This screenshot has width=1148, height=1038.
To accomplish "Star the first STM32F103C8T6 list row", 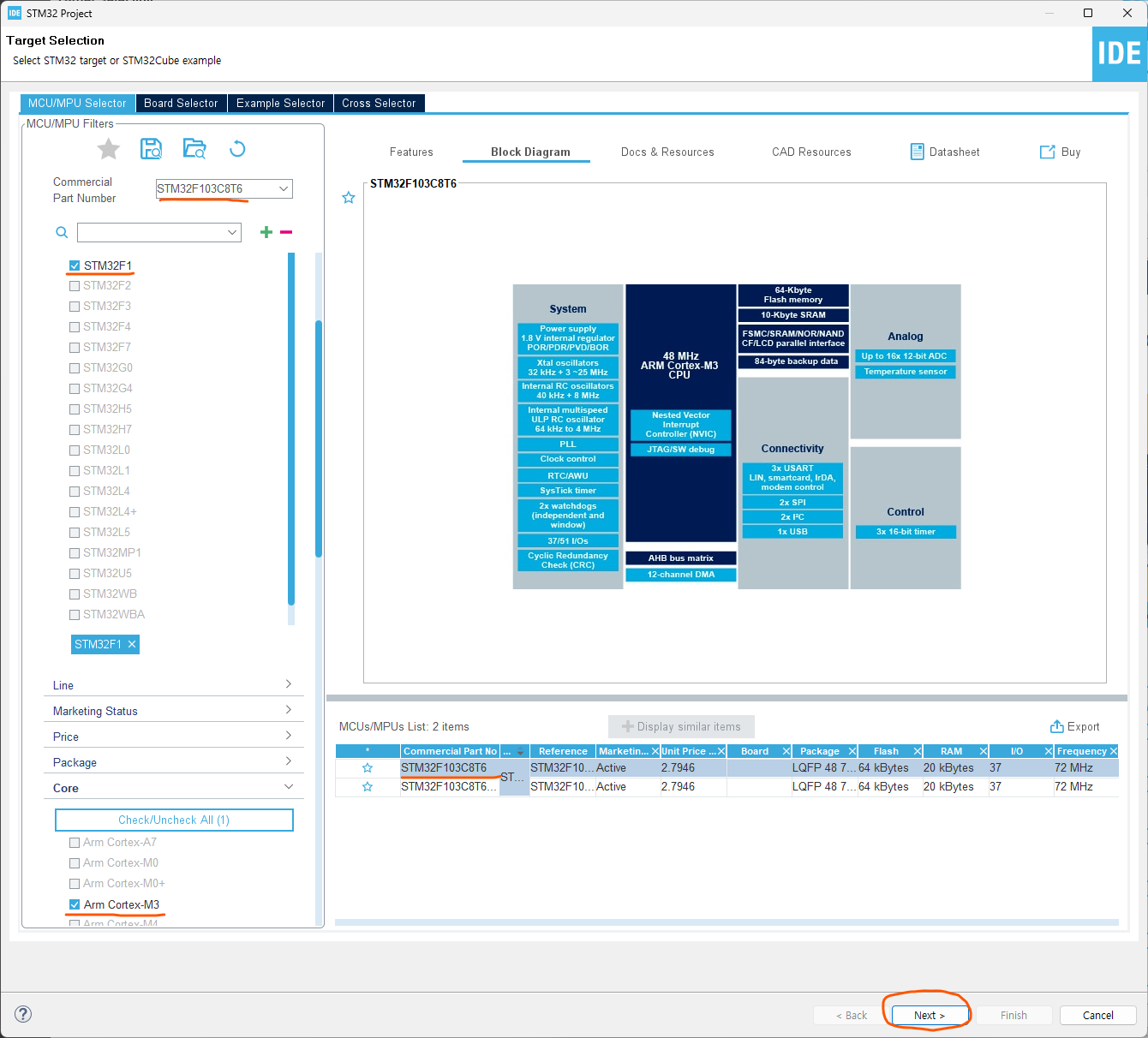I will pos(368,768).
